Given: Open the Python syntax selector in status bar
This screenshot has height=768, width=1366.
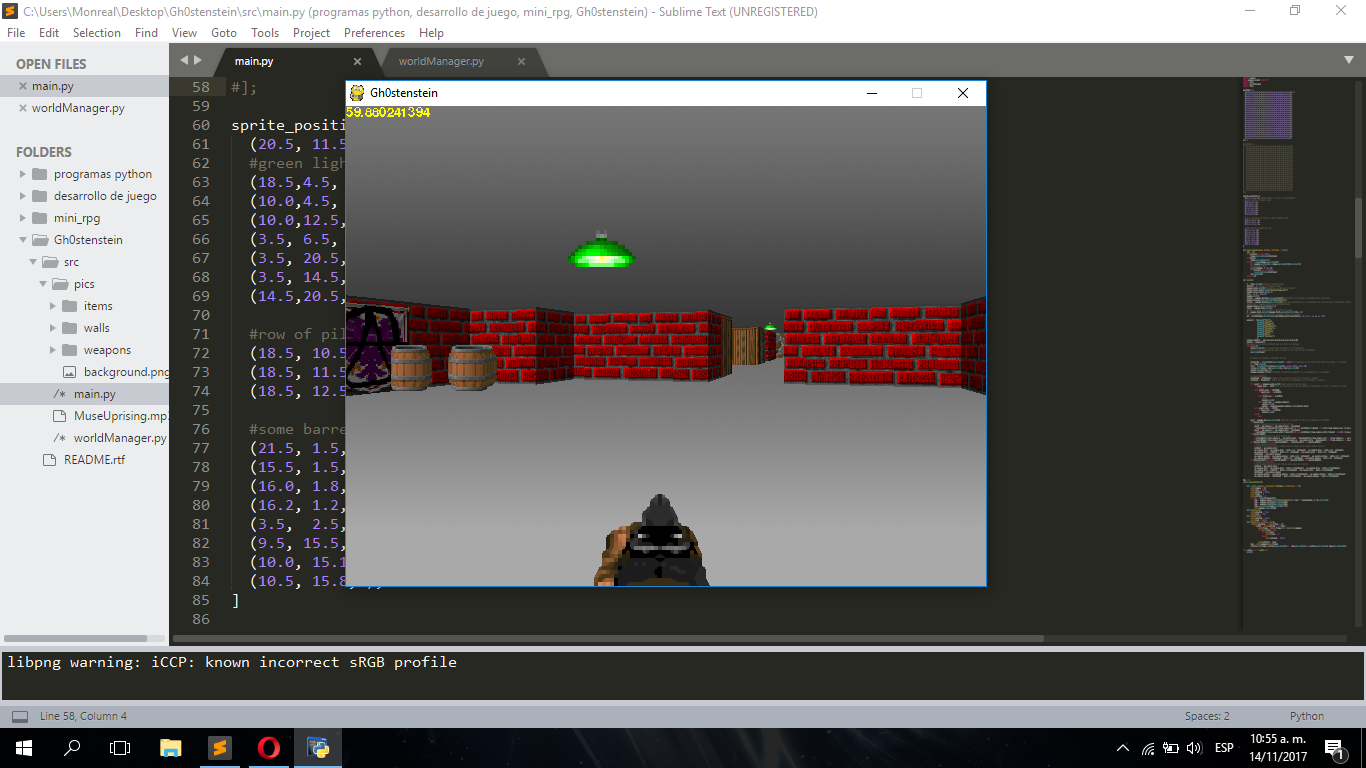Looking at the screenshot, I should click(1306, 716).
